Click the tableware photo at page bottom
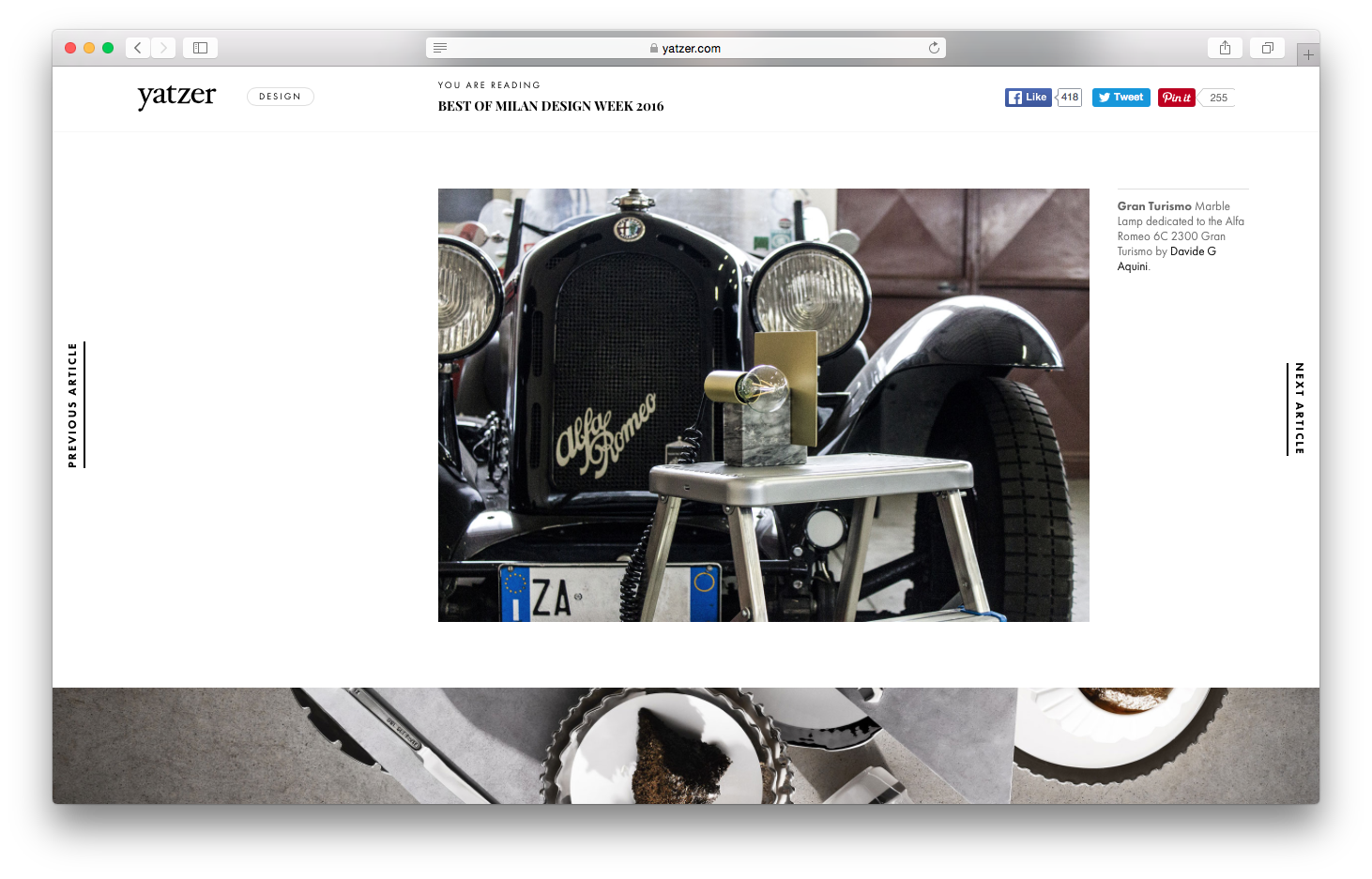 686,746
